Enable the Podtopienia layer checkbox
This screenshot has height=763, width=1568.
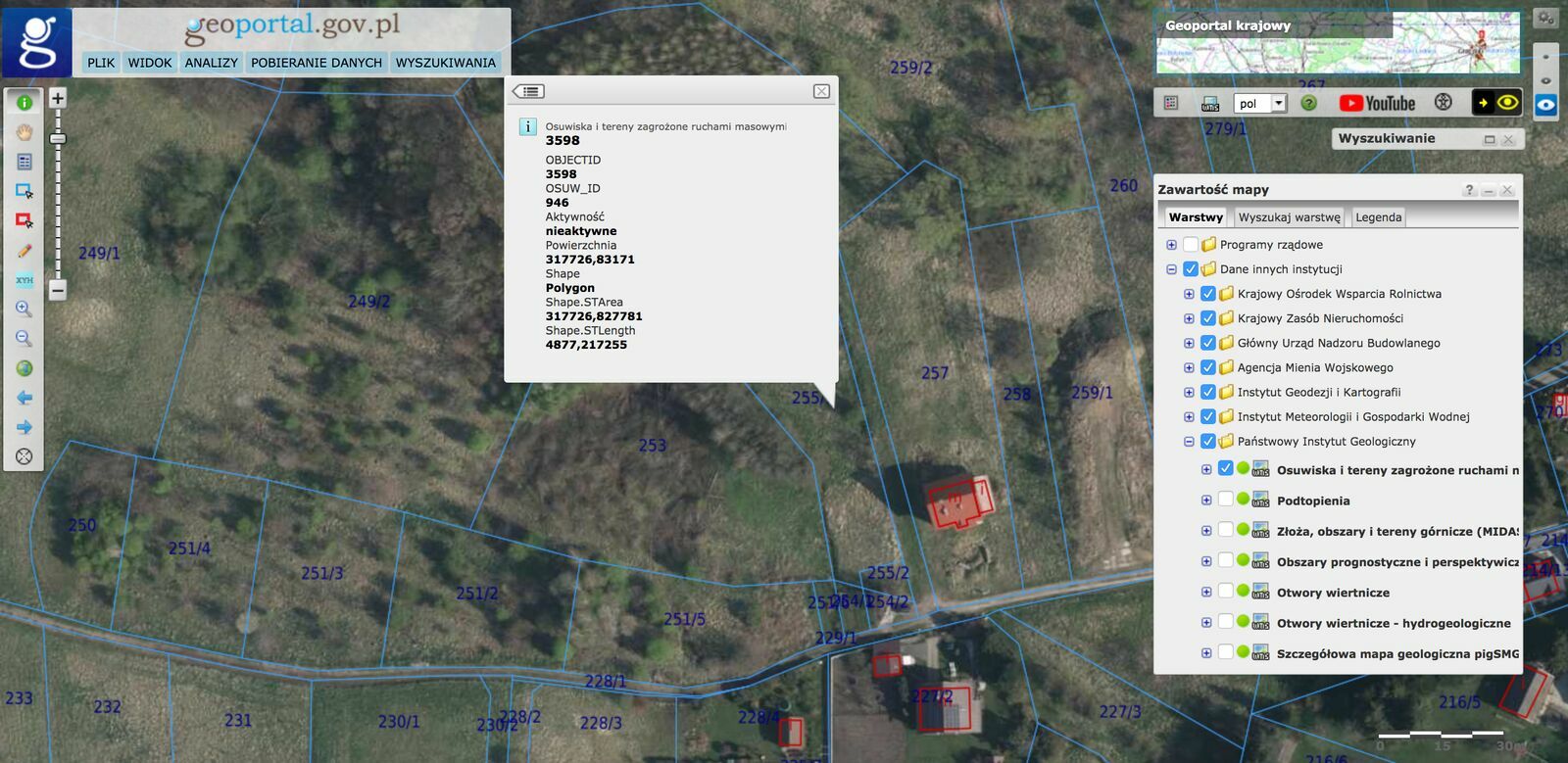click(x=1225, y=500)
